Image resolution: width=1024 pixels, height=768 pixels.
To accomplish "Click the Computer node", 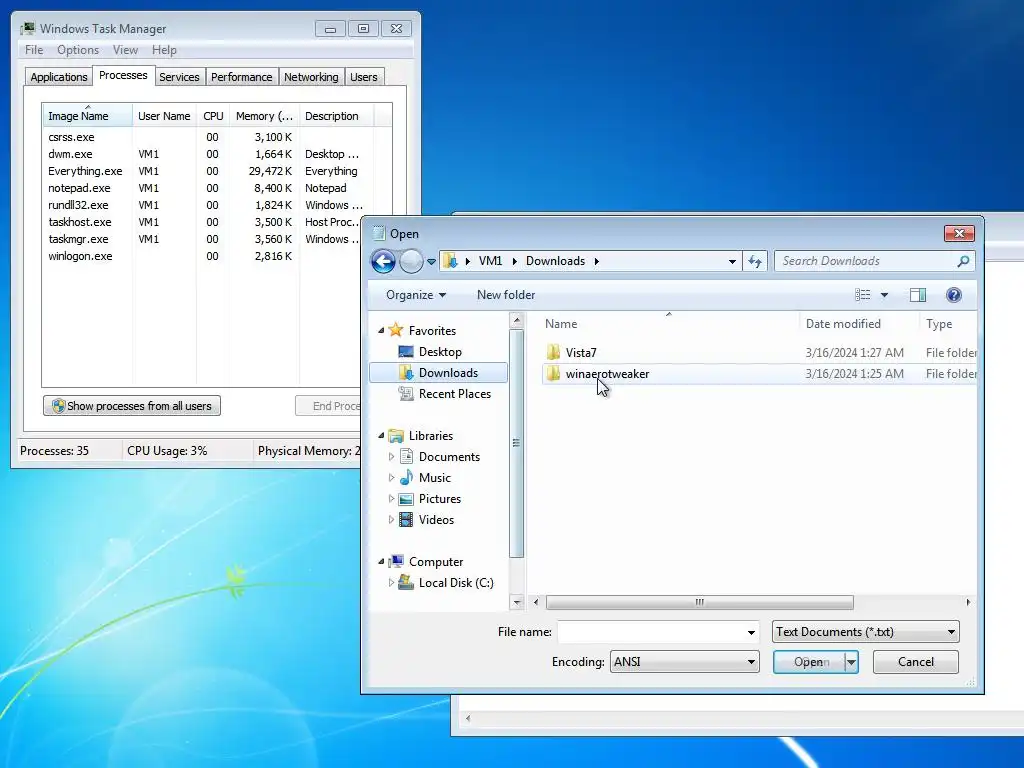I will point(436,562).
